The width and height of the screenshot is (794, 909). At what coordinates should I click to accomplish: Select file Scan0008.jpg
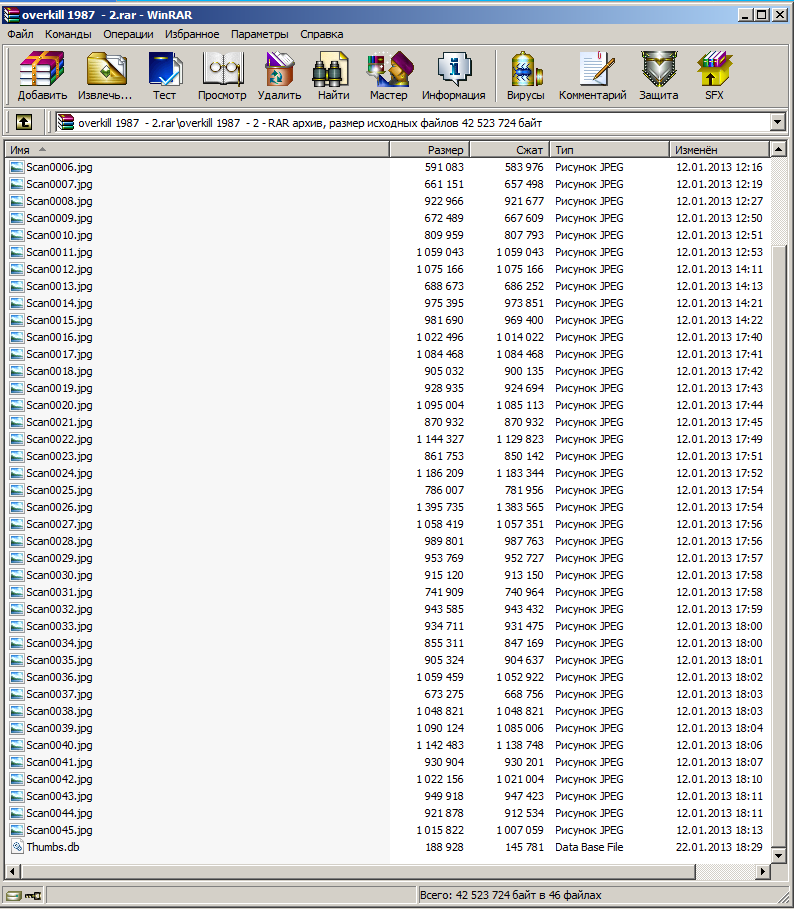tap(59, 201)
